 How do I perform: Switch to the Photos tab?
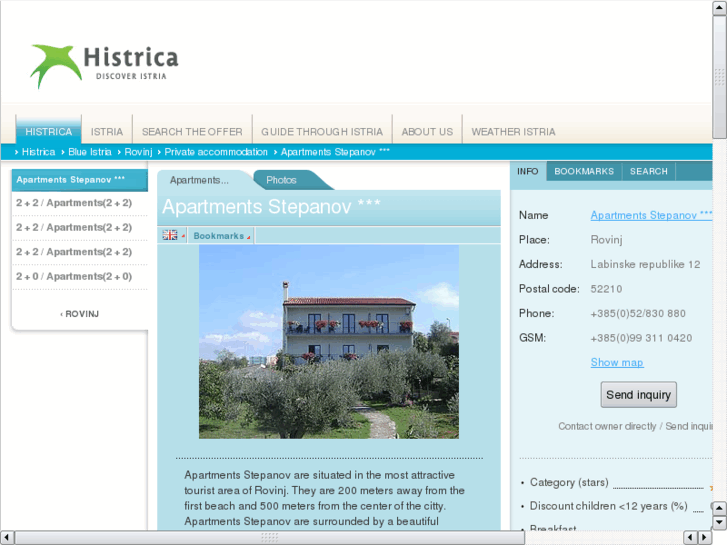click(281, 180)
